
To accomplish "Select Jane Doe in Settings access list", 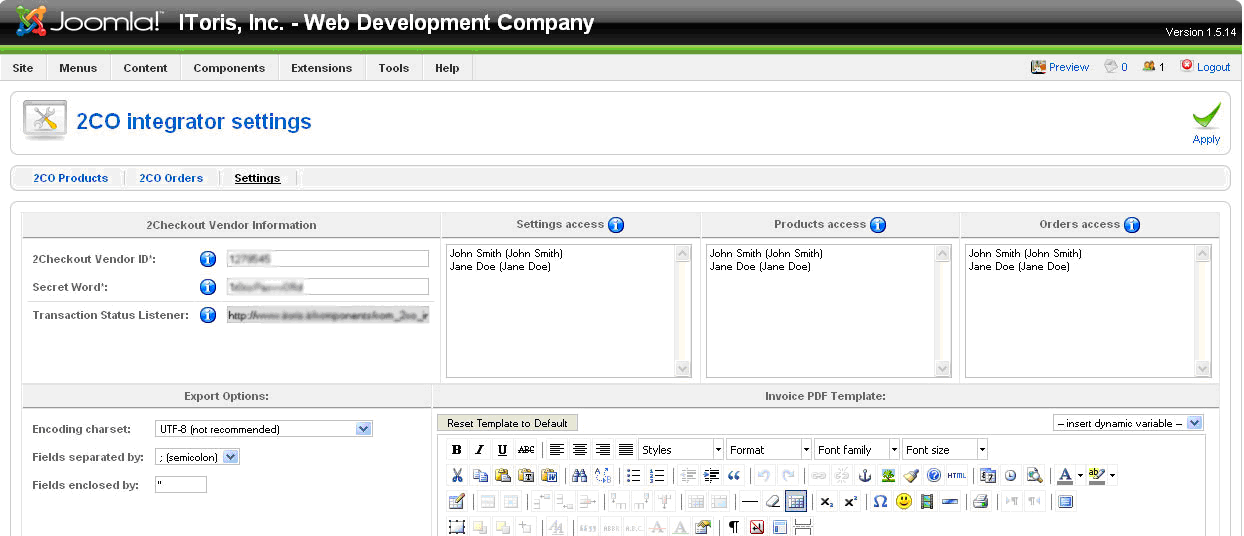I will (500, 267).
